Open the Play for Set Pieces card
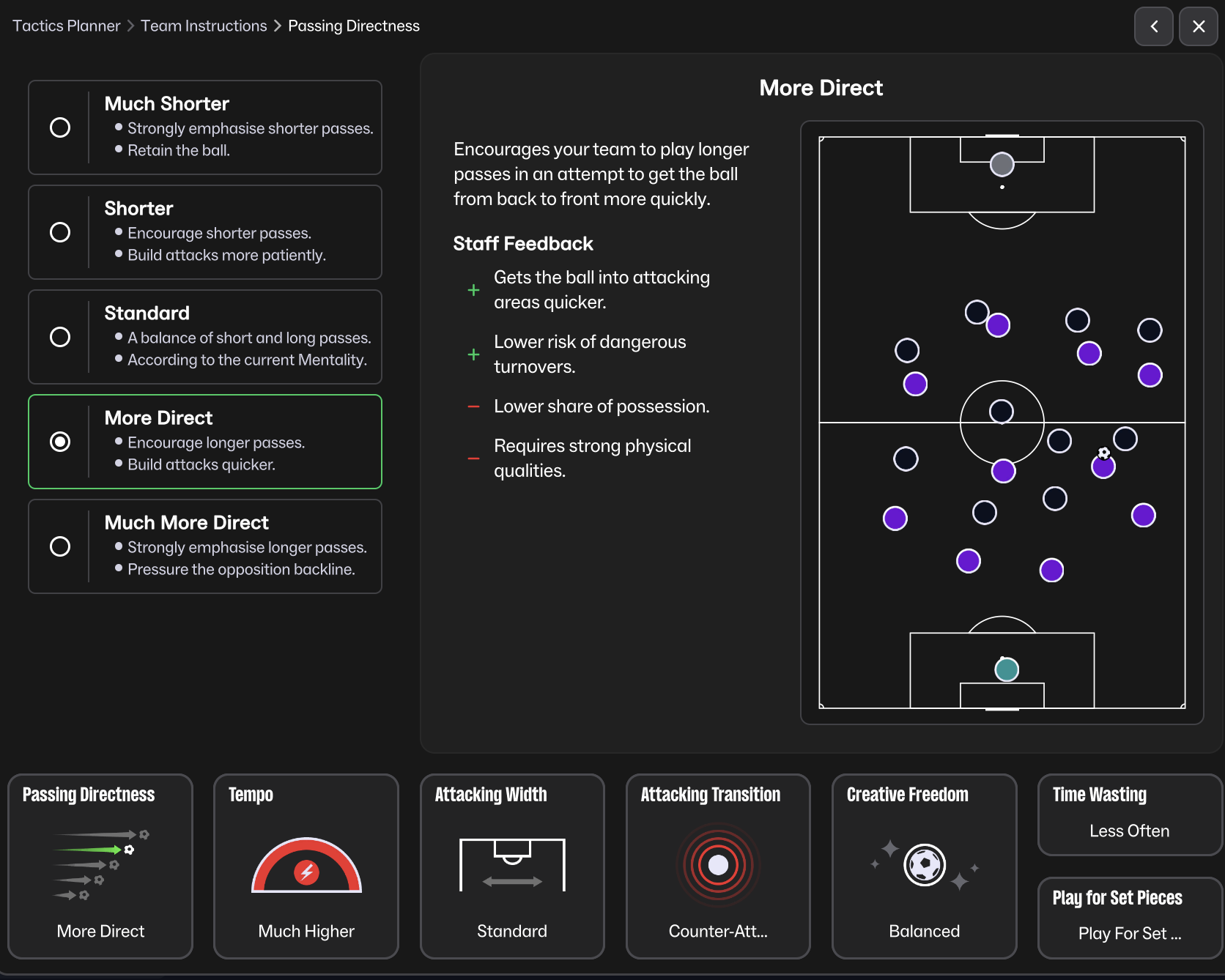The width and height of the screenshot is (1225, 980). point(1129,918)
